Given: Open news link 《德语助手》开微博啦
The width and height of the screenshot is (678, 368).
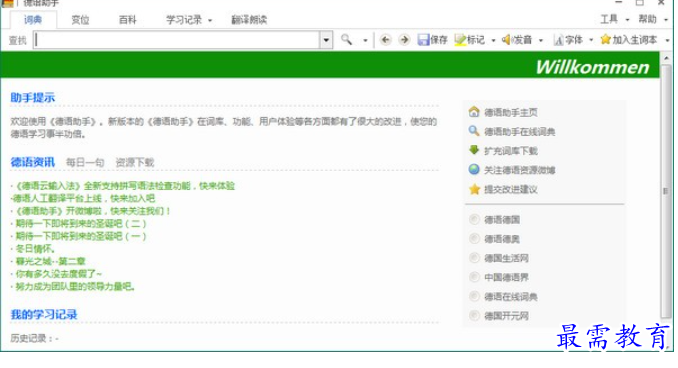Looking at the screenshot, I should [93, 211].
